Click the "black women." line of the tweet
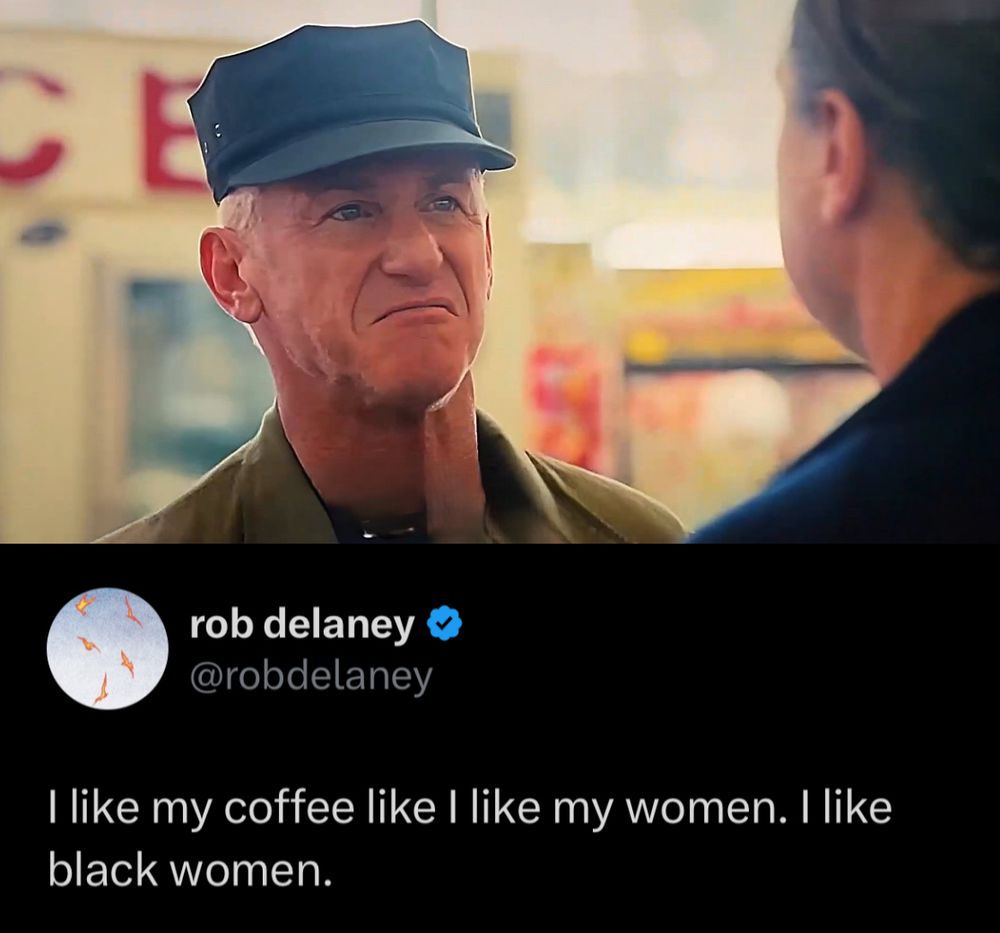 coord(190,869)
